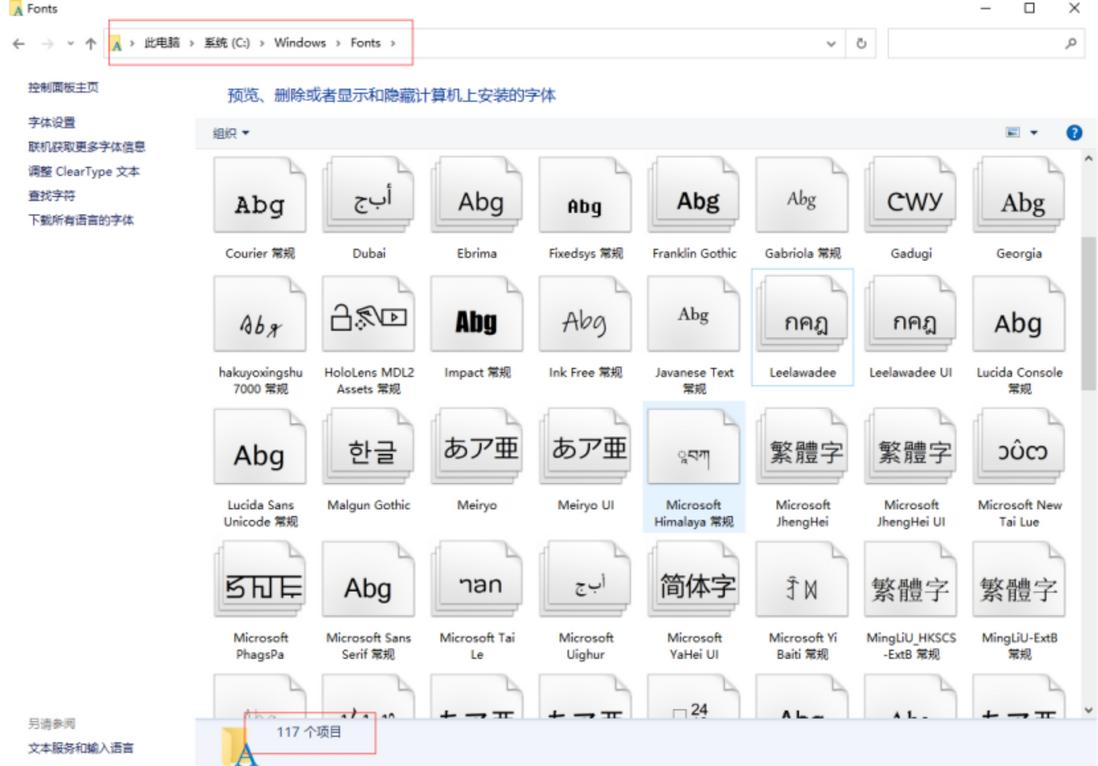This screenshot has height=766, width=1098.
Task: Select the Microsoft Yi Baiti font icon
Action: coord(802,579)
